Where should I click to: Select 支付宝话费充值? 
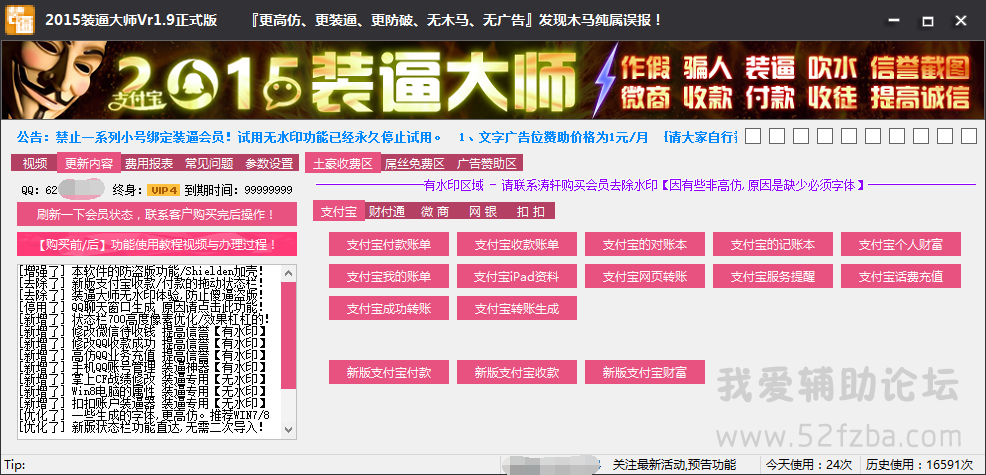(900, 276)
